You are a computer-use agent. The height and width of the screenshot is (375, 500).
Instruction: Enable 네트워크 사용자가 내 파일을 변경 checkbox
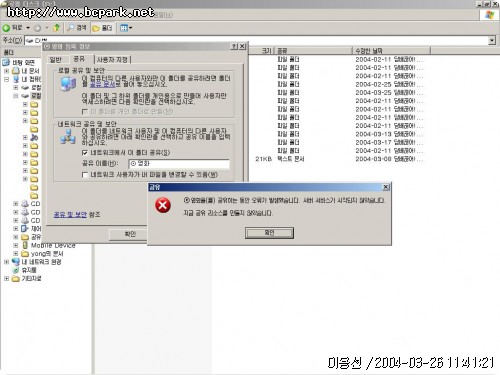[85, 175]
